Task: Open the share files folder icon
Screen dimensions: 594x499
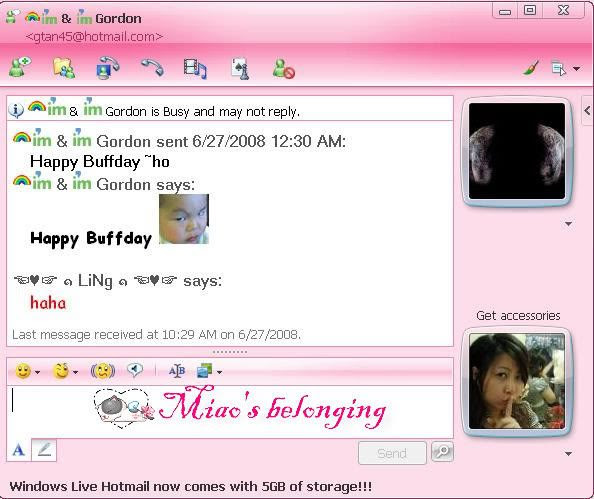Action: coord(63,68)
